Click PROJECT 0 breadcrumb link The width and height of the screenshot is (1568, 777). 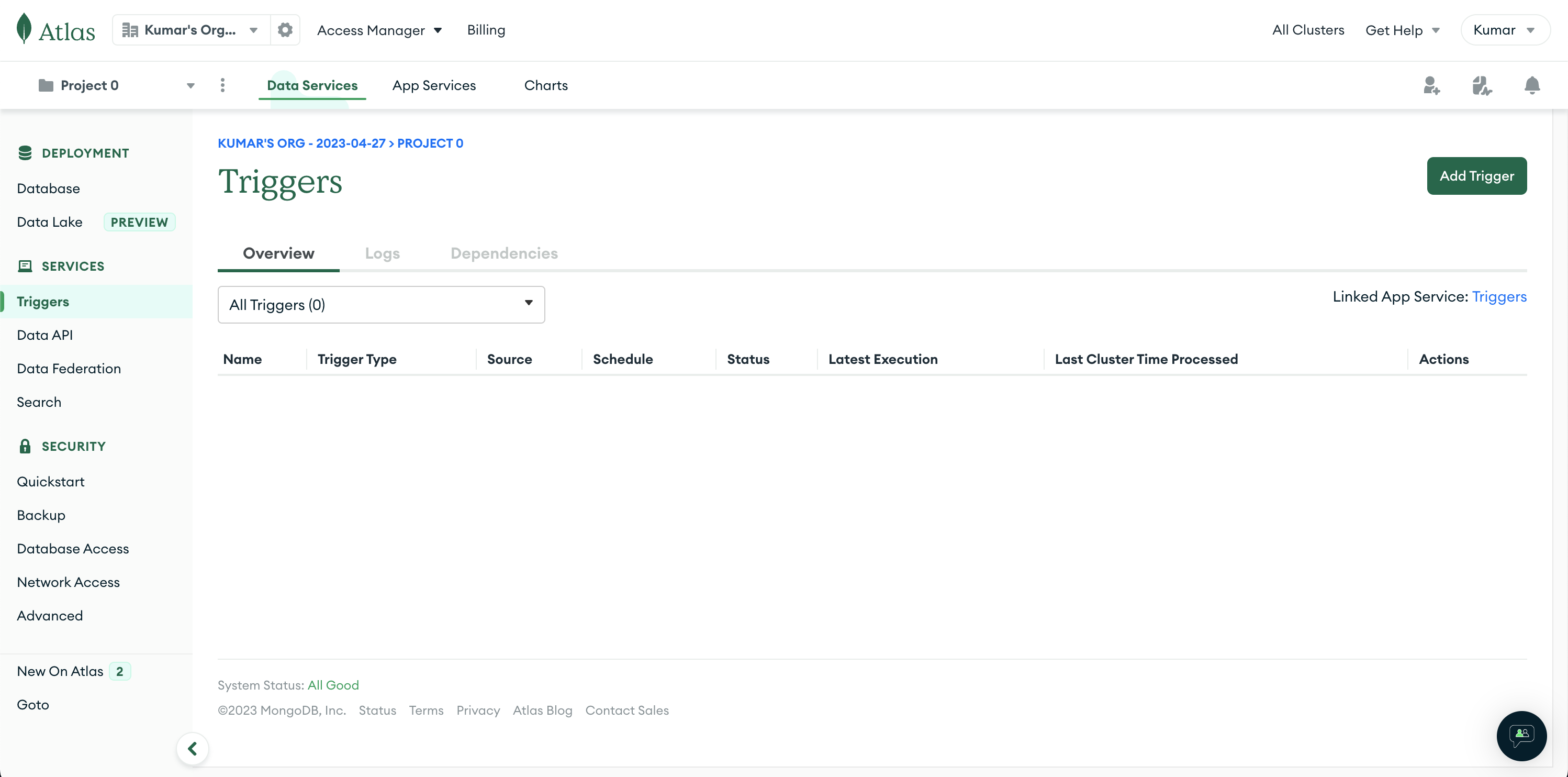point(430,143)
